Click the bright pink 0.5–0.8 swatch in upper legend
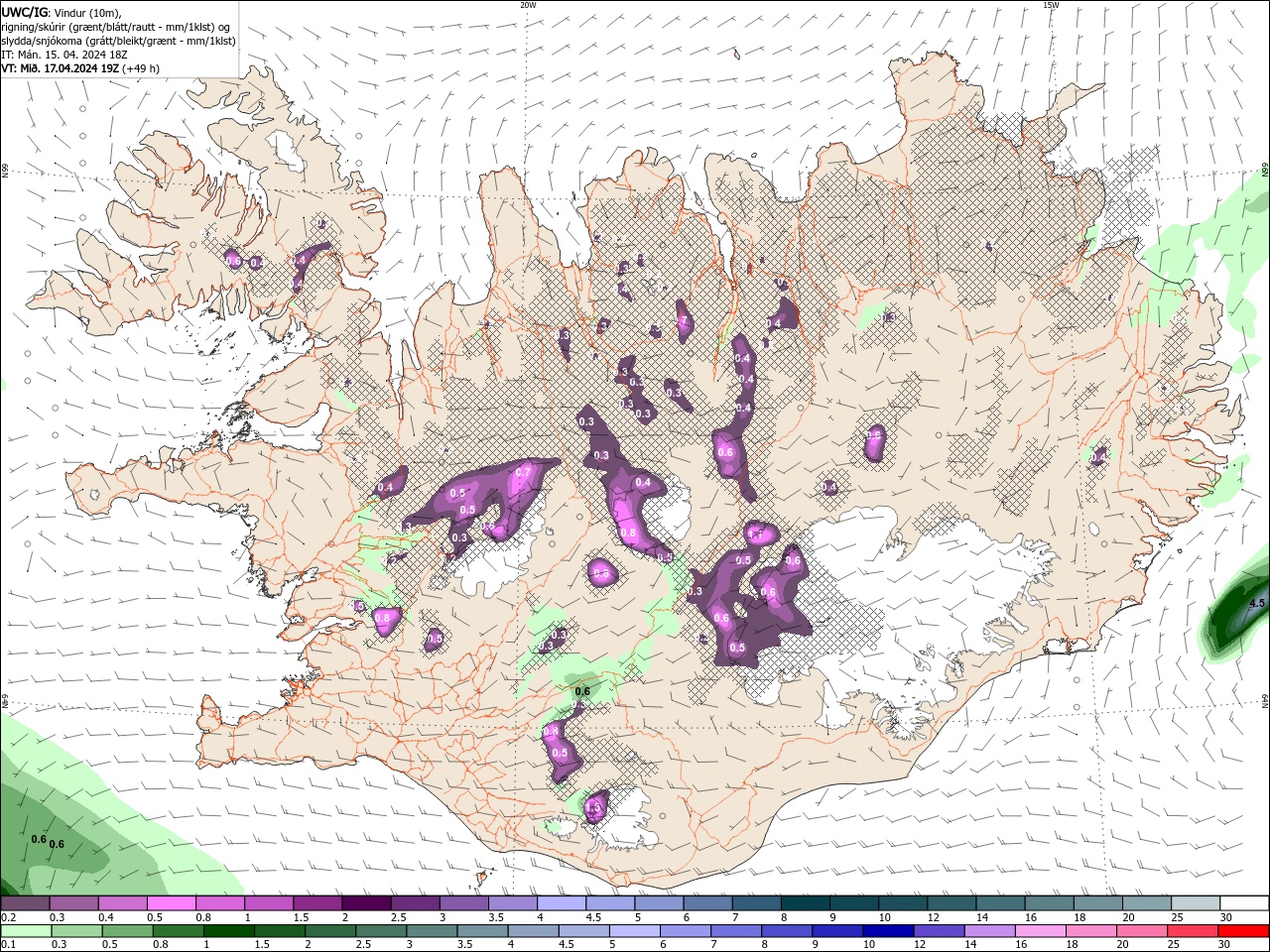 [171, 903]
